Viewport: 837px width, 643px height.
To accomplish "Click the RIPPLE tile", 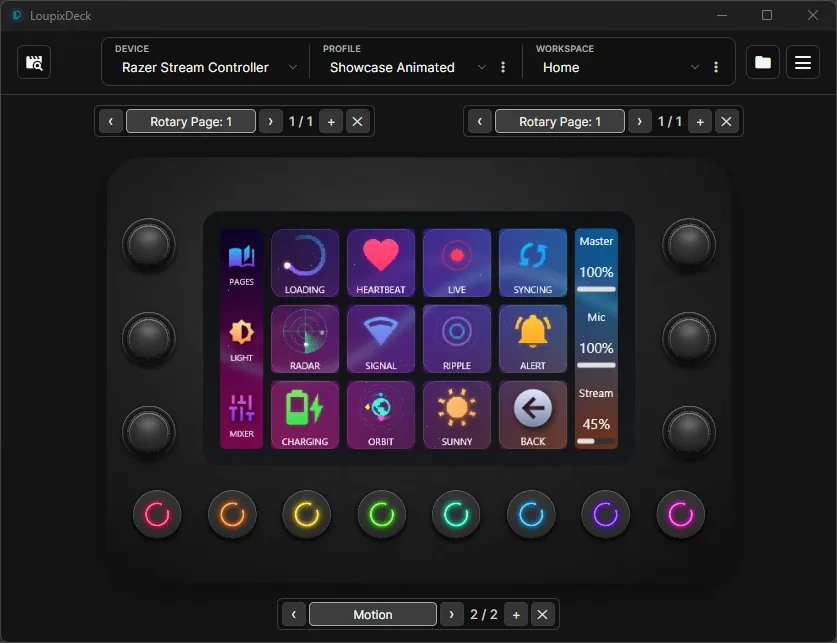I will click(456, 339).
